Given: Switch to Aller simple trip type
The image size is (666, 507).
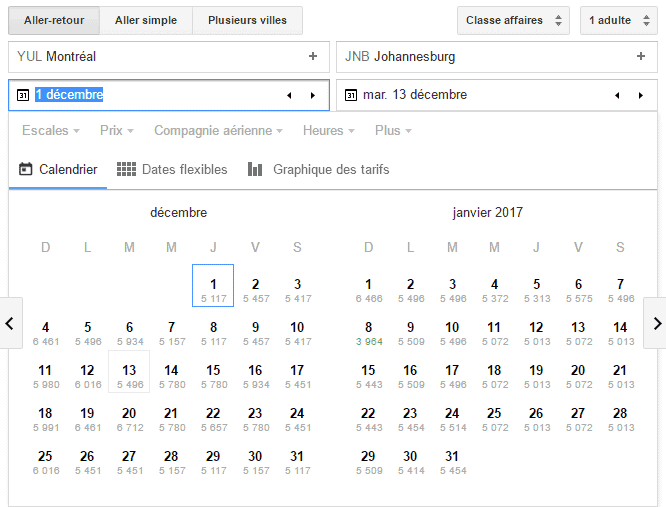Looking at the screenshot, I should (146, 20).
